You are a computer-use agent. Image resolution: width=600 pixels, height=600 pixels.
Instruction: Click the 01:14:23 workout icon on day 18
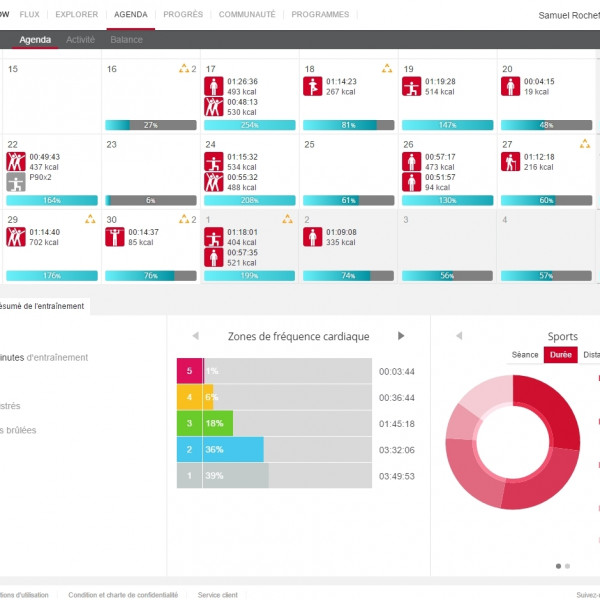tap(312, 86)
